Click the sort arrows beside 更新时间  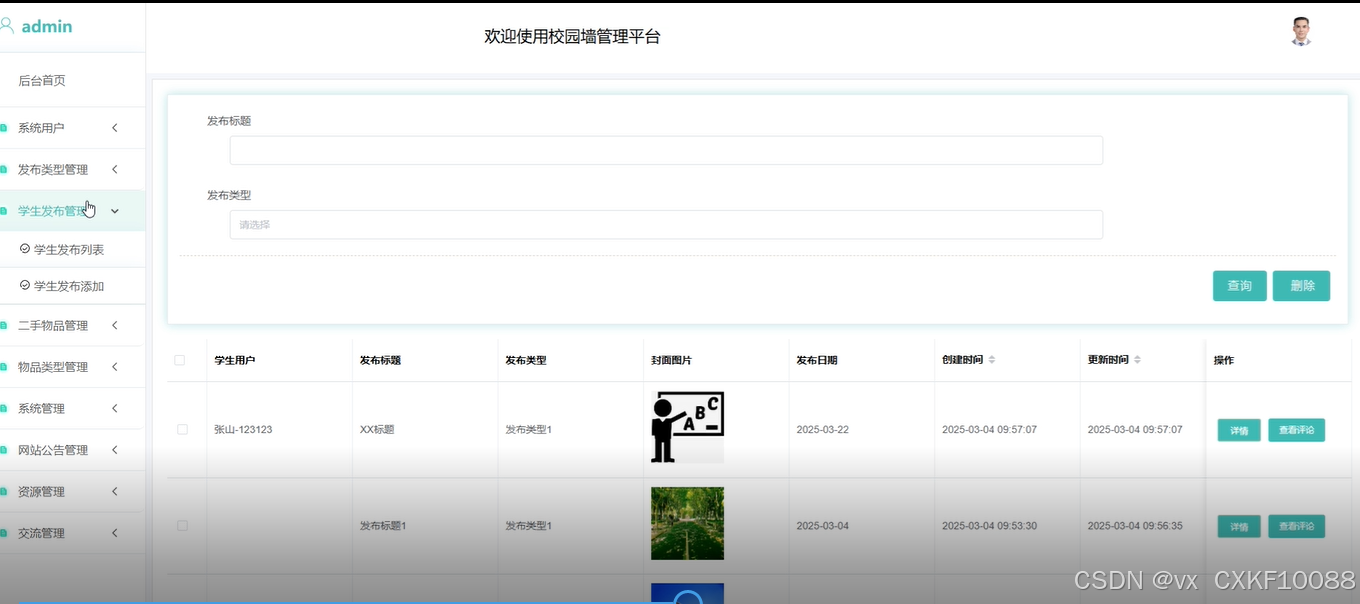pos(1137,360)
